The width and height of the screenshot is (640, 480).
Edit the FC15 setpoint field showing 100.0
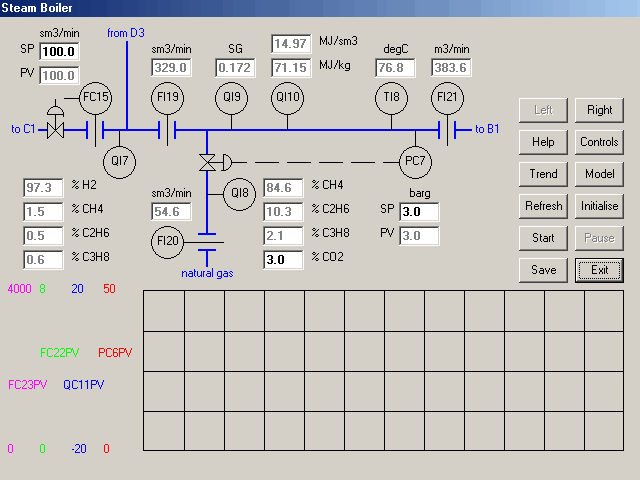click(x=58, y=51)
